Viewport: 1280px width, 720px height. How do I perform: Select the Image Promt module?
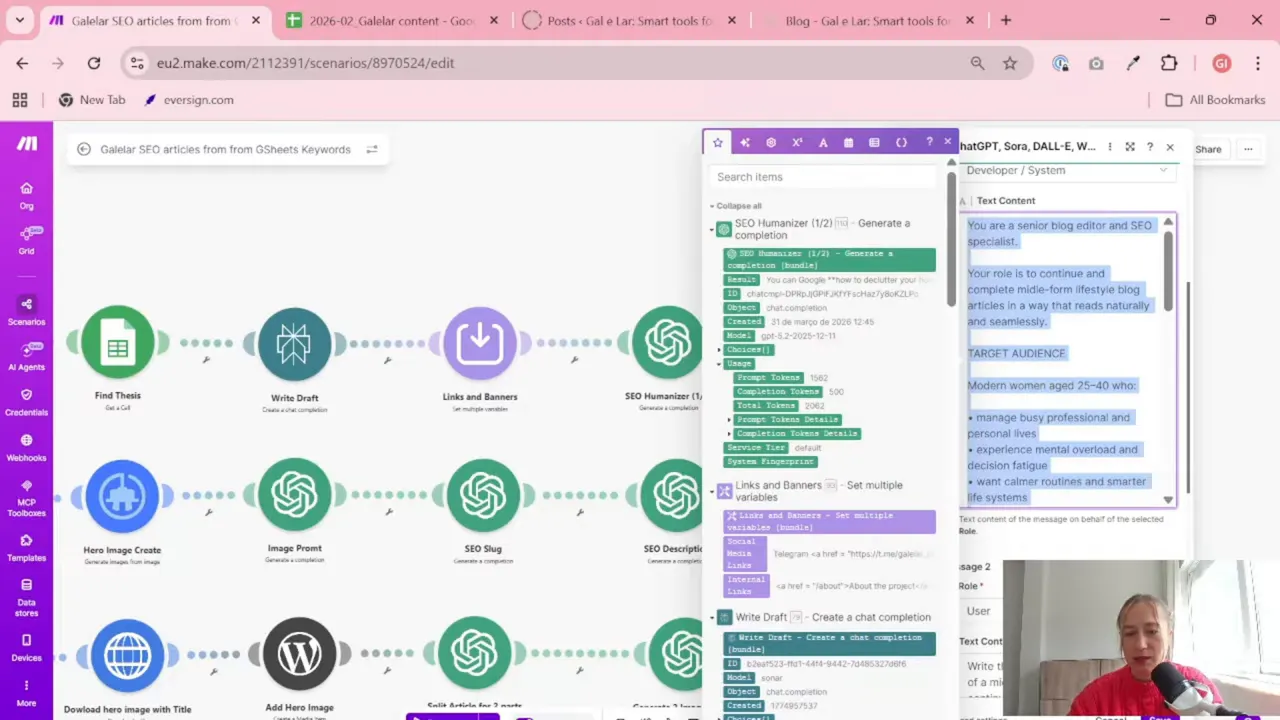(294, 495)
